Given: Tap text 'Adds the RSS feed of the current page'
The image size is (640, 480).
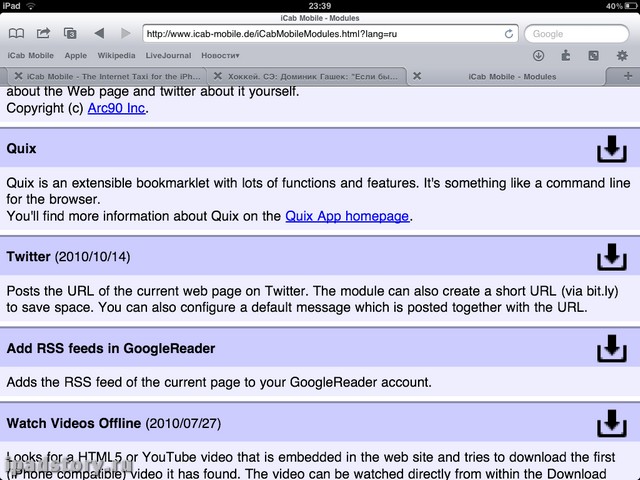Looking at the screenshot, I should point(123,382).
